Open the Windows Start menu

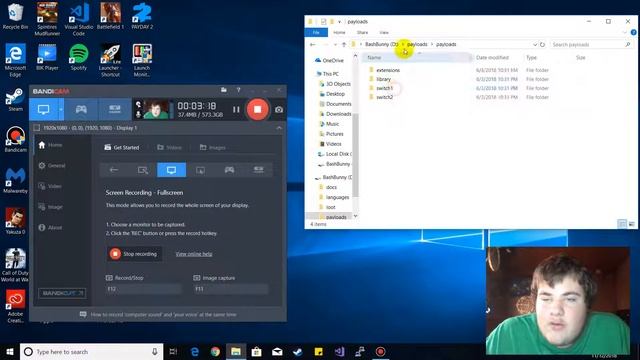(x=10, y=351)
